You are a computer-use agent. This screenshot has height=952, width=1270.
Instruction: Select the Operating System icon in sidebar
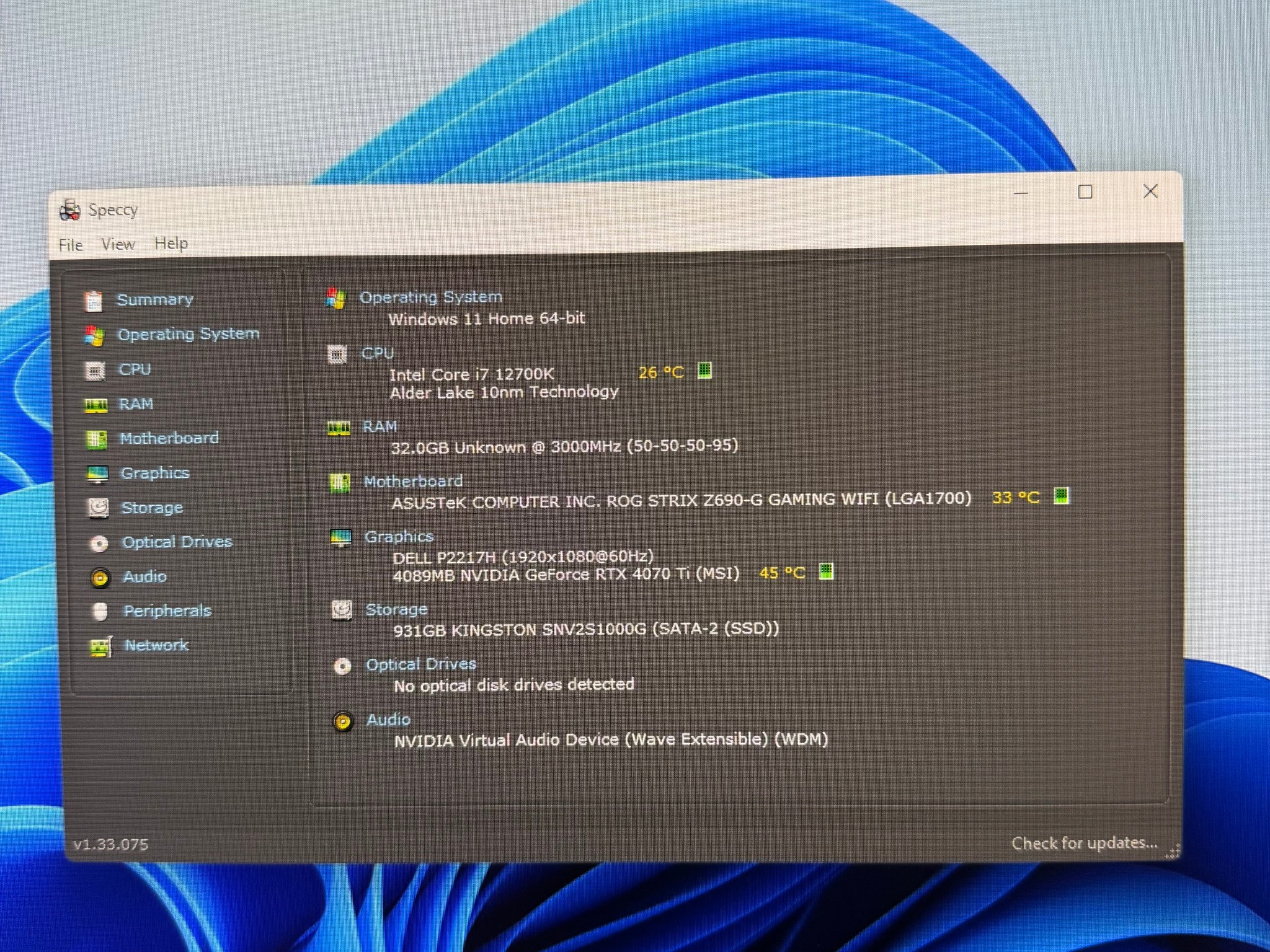[x=94, y=336]
